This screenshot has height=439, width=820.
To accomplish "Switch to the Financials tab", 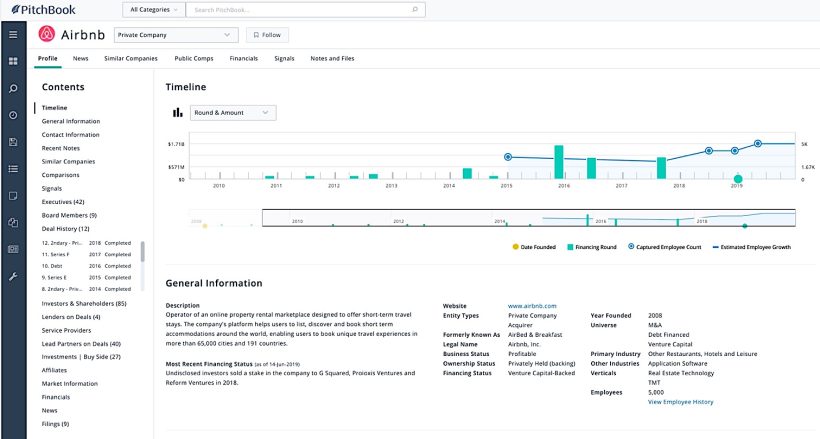I will pyautogui.click(x=243, y=59).
